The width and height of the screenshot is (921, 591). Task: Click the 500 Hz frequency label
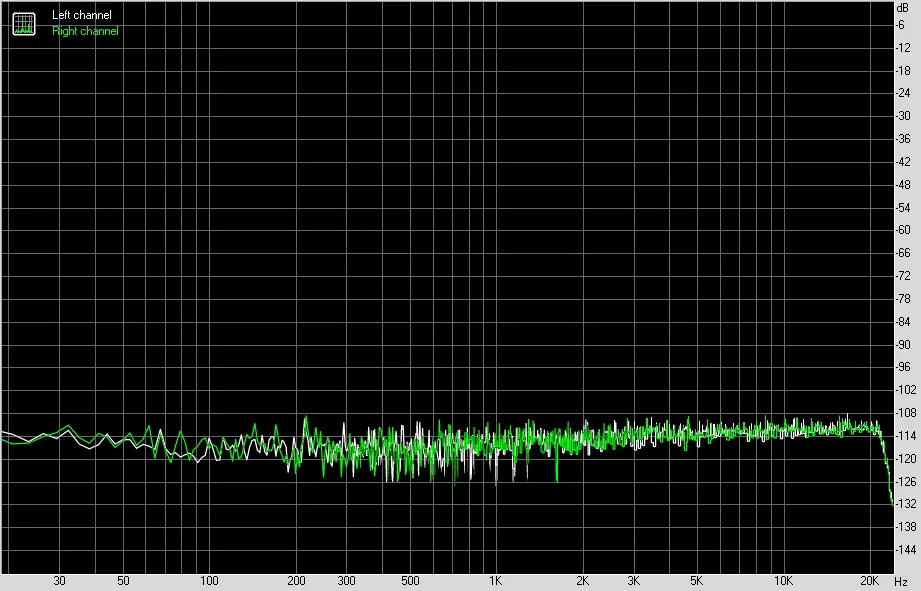click(410, 581)
